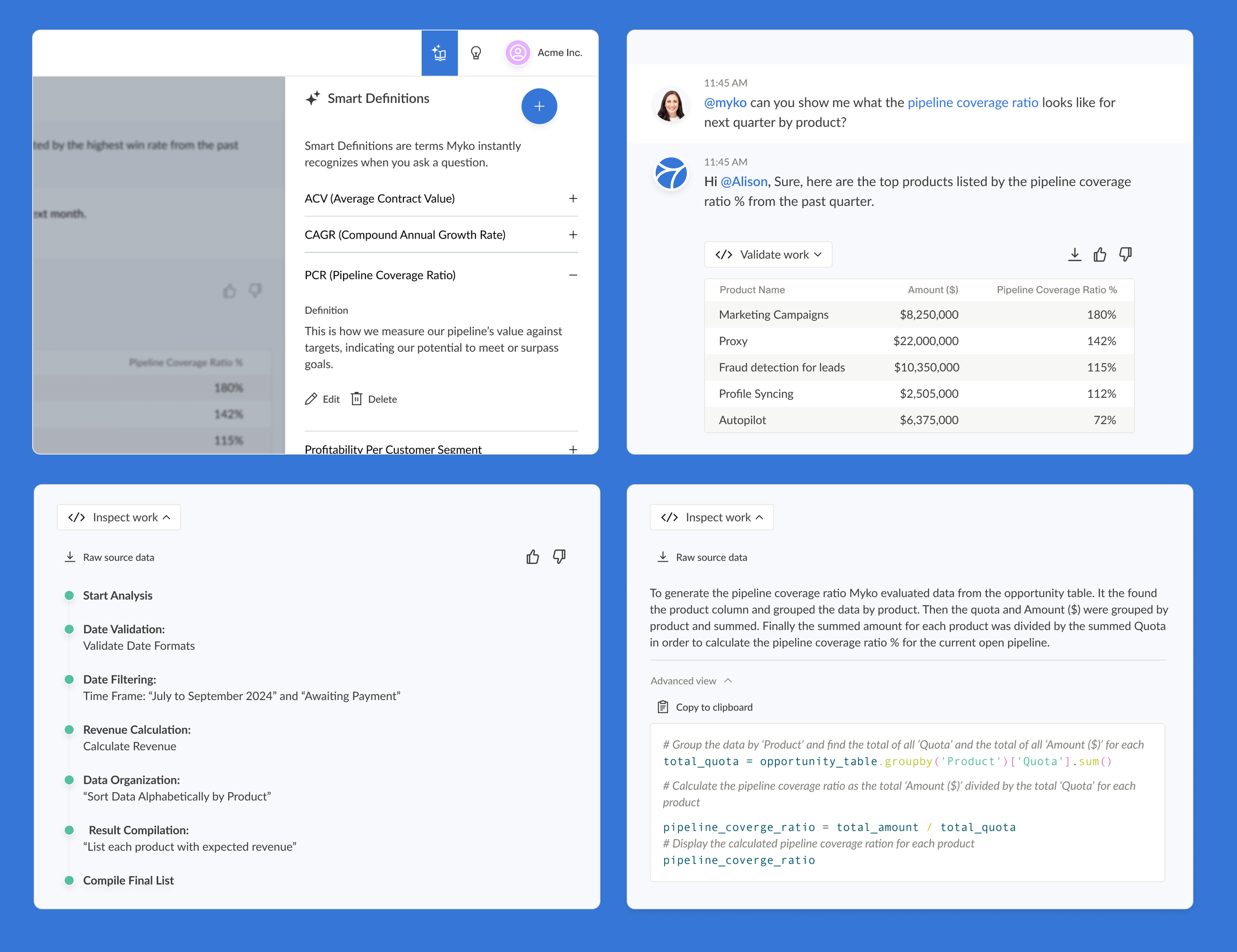Select the Marketing Campaigns table row
Image resolution: width=1237 pixels, height=952 pixels.
point(919,314)
